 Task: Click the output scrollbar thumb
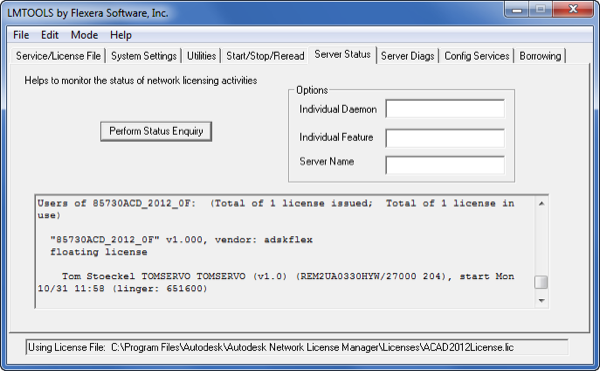pos(541,282)
